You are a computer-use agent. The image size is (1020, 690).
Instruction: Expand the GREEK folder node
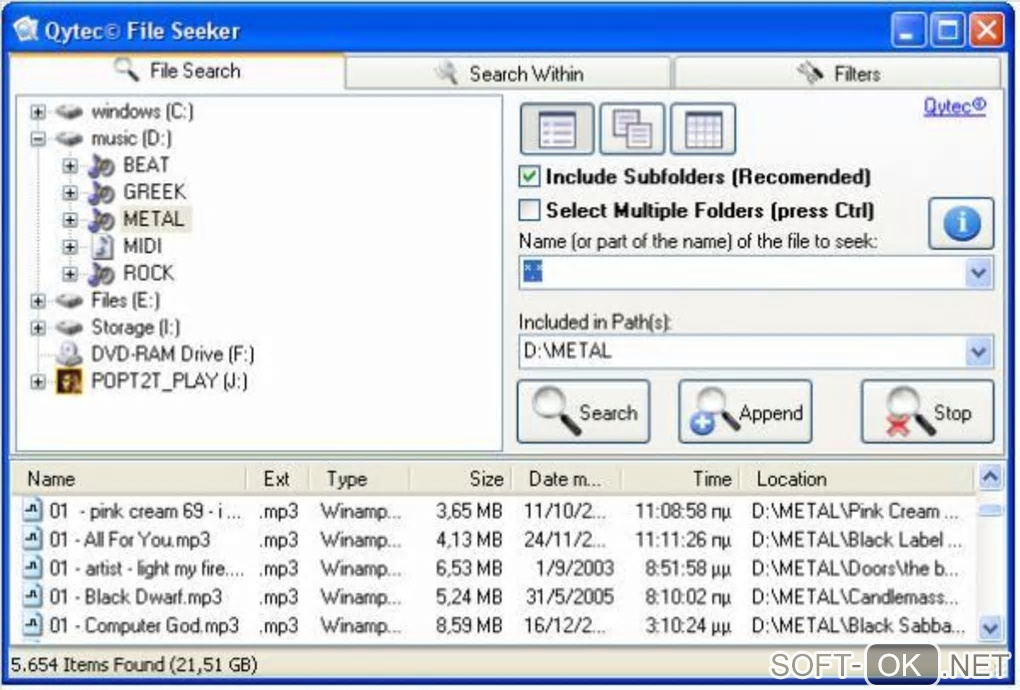coord(70,193)
